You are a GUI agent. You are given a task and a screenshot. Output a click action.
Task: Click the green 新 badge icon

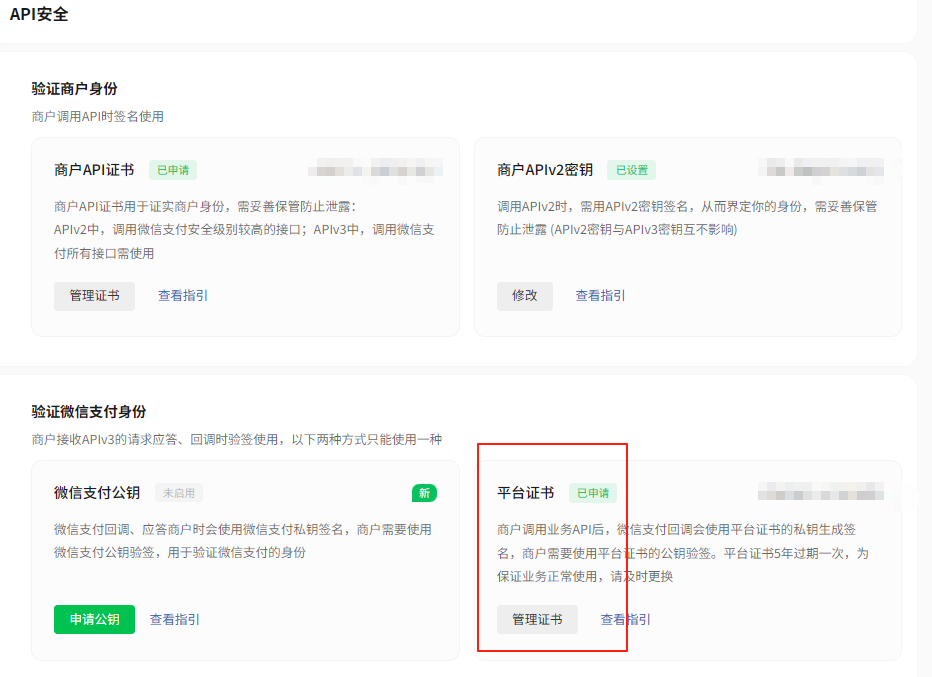[x=424, y=493]
